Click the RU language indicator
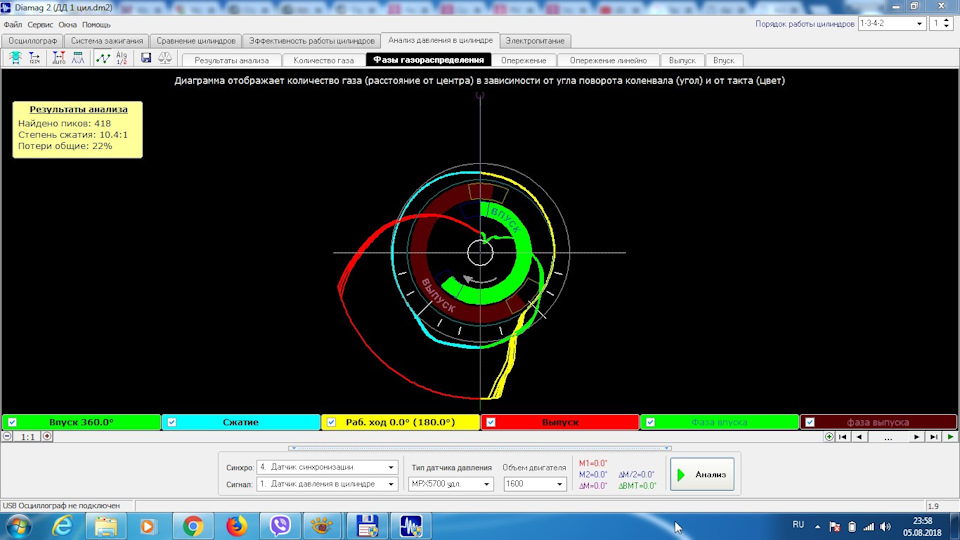The width and height of the screenshot is (960, 540). [x=798, y=525]
